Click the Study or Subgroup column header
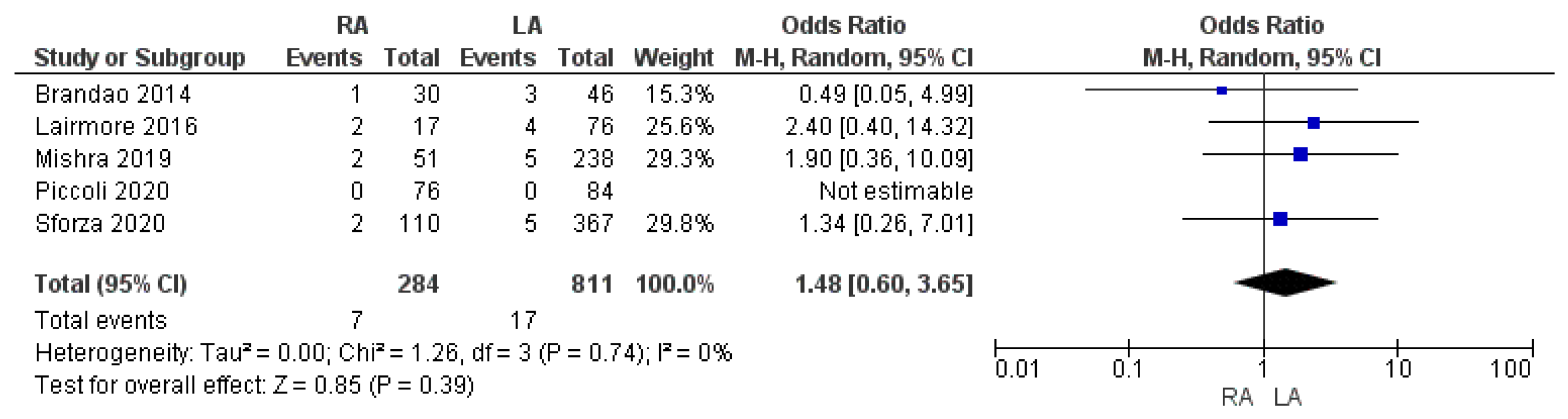Image resolution: width=1568 pixels, height=419 pixels. [x=140, y=58]
